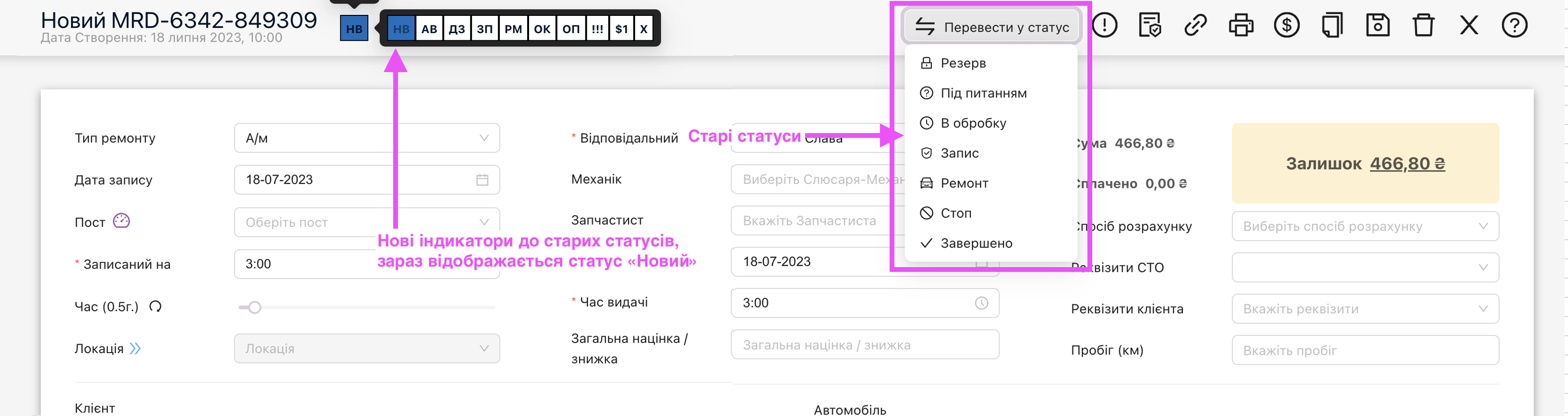
Task: Open the help question mark icon
Action: tap(1514, 25)
